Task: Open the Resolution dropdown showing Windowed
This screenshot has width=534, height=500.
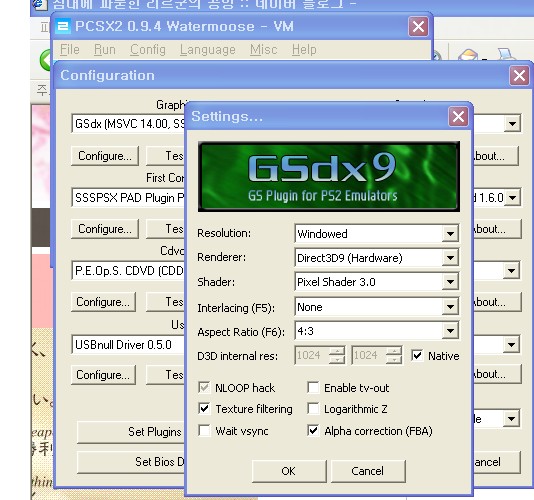Action: 376,234
